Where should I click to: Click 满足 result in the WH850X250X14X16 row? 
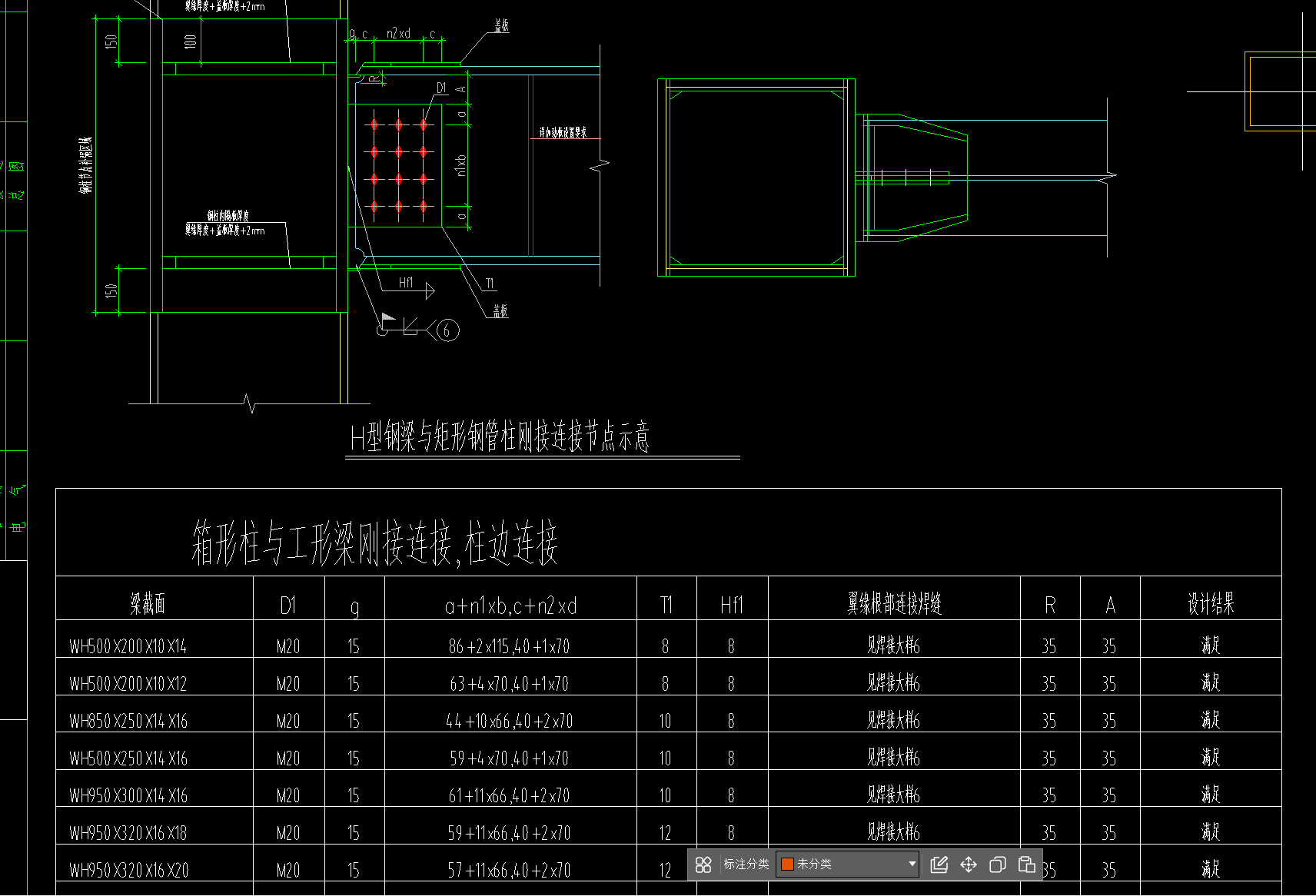click(x=1211, y=720)
